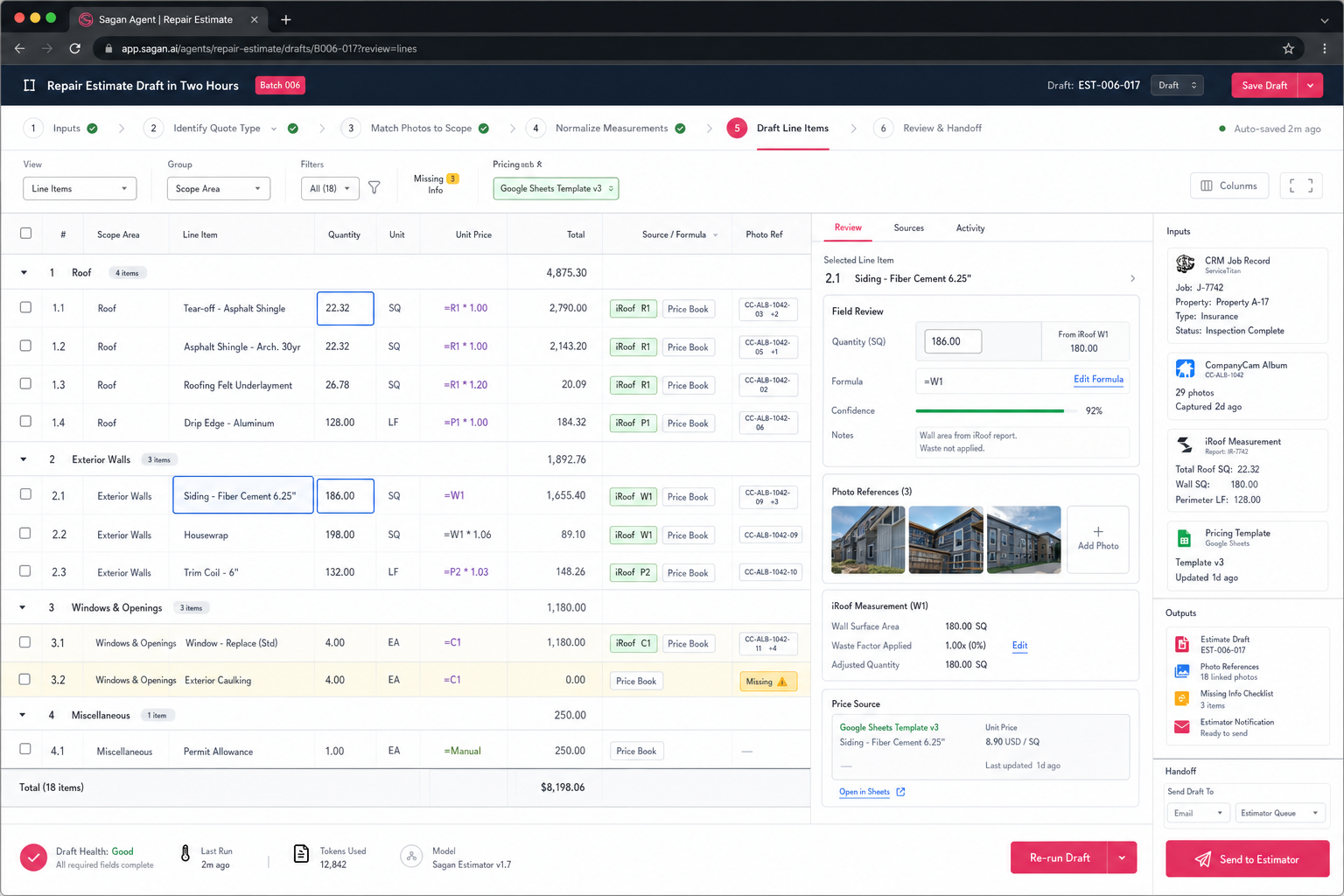Viewport: 1344px width, 896px height.
Task: Check row 1.3 Roofing Felt Underlayment
Action: 25,383
